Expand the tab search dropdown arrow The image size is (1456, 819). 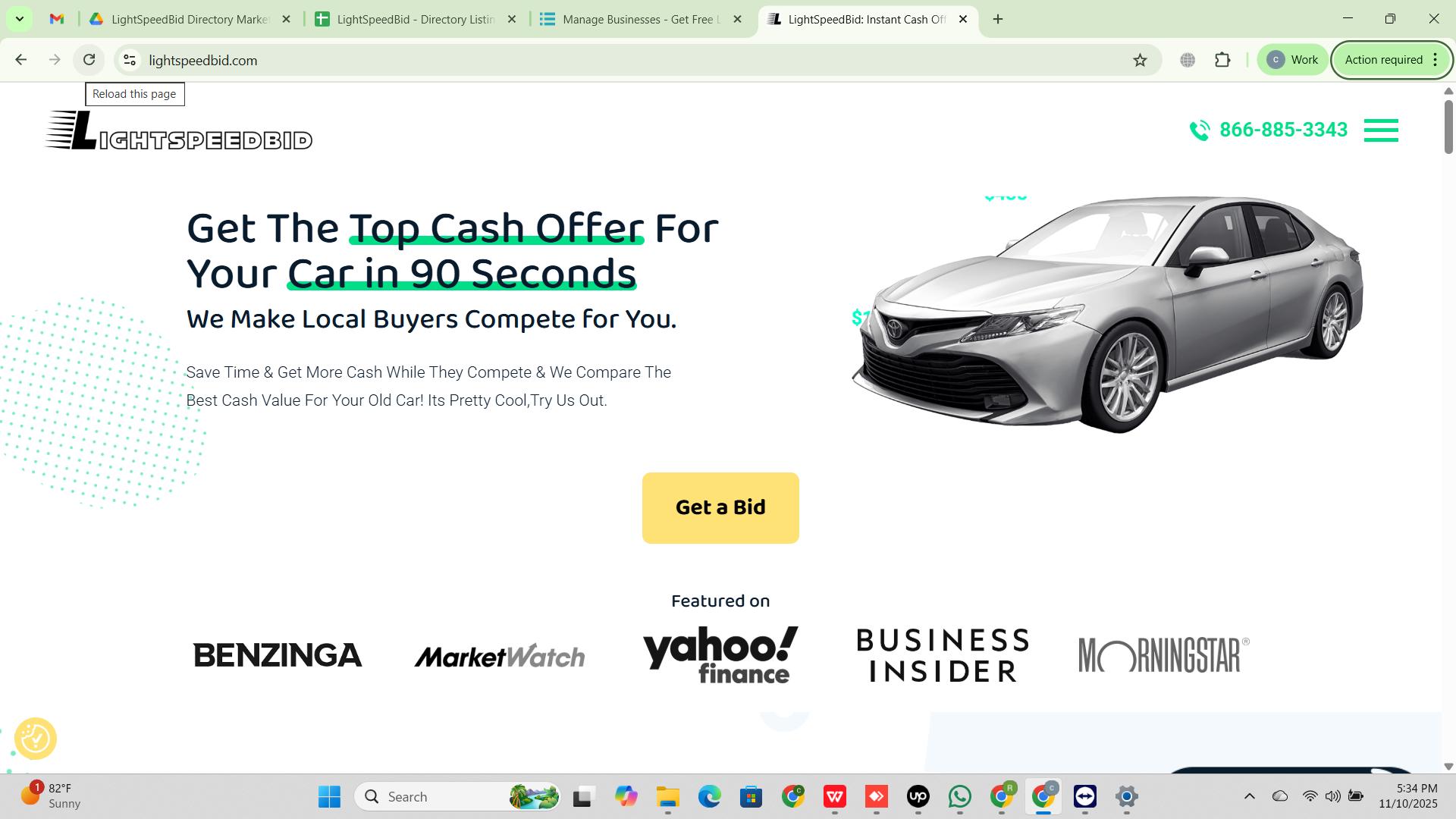click(20, 19)
